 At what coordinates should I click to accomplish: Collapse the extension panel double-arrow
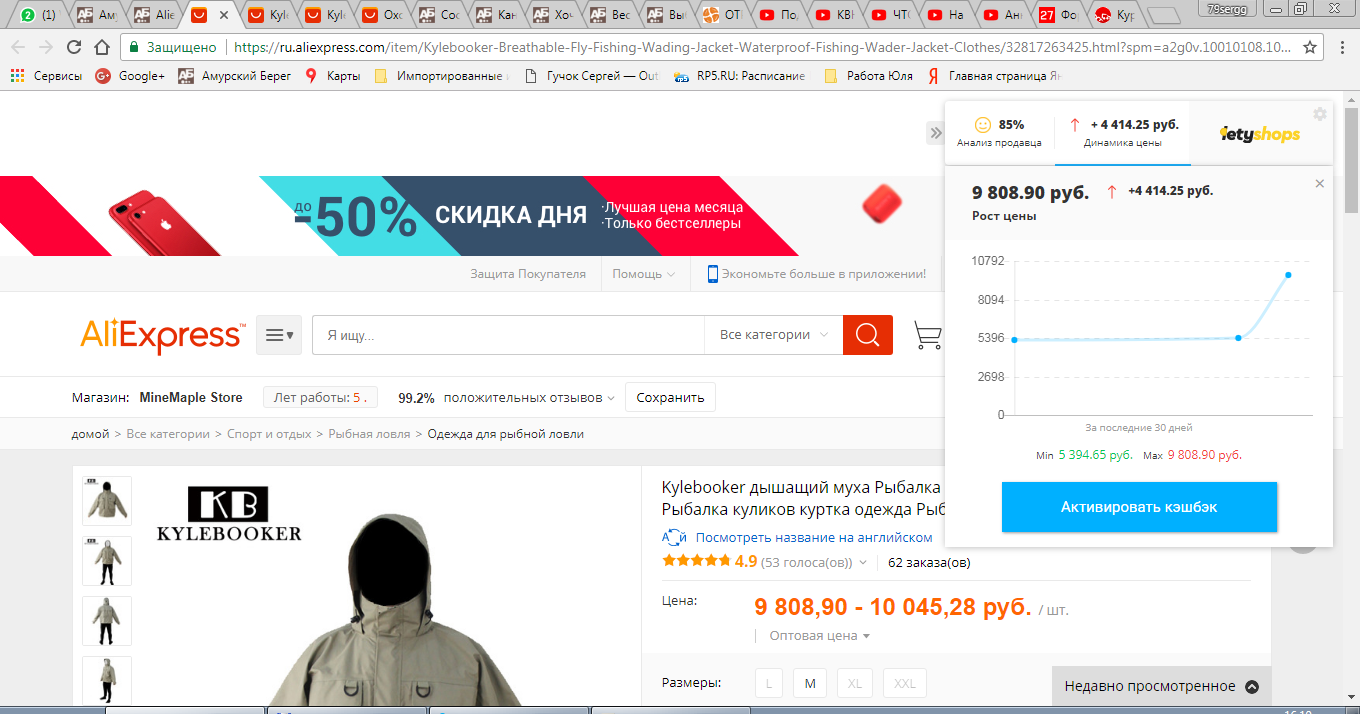tap(936, 133)
